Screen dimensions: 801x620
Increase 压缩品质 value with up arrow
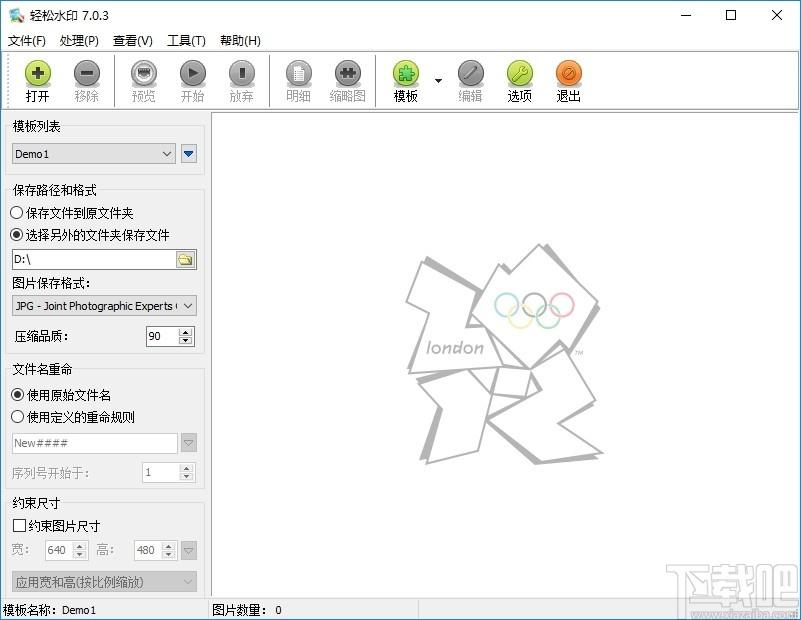(186, 332)
